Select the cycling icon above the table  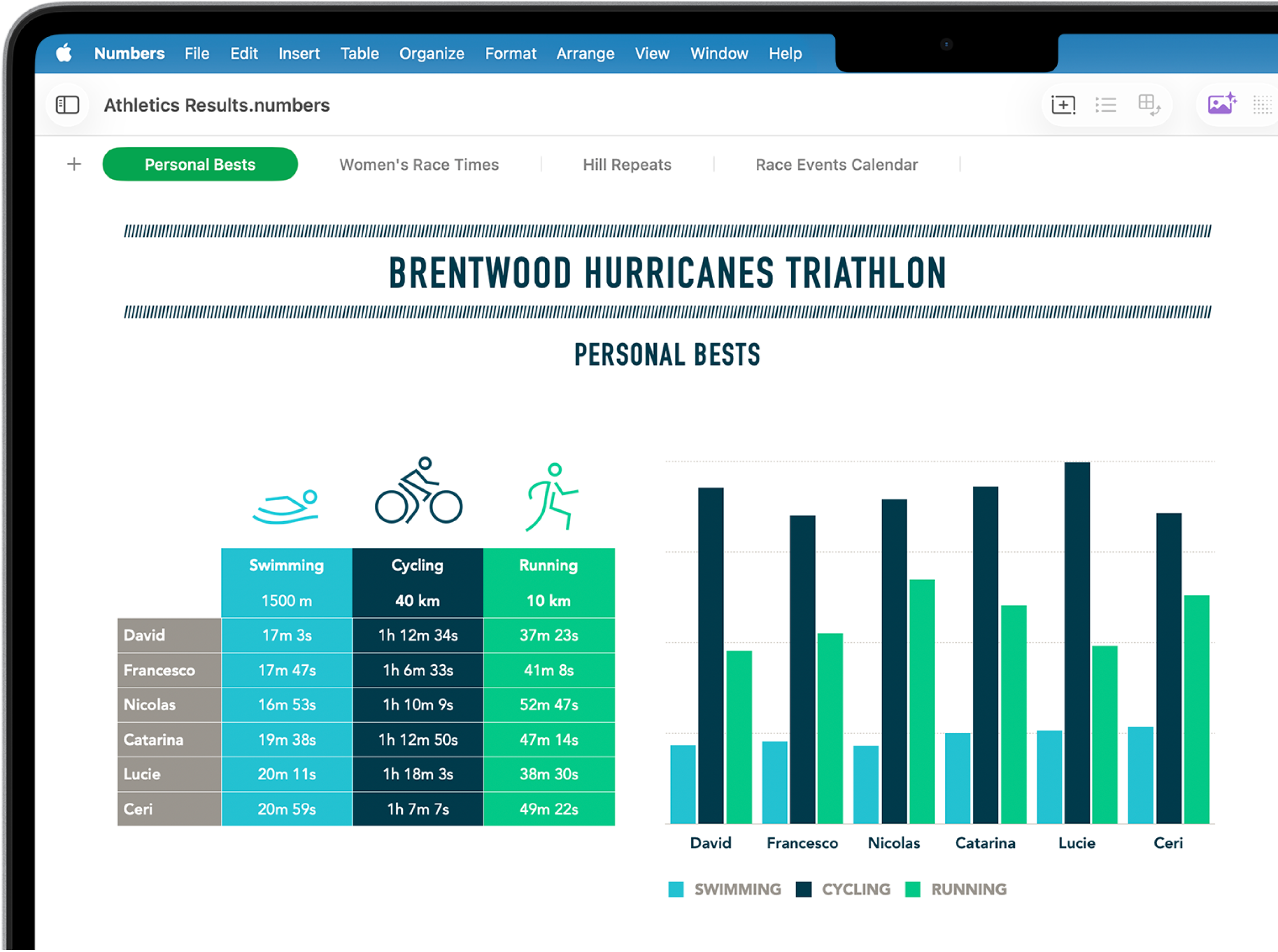(418, 493)
